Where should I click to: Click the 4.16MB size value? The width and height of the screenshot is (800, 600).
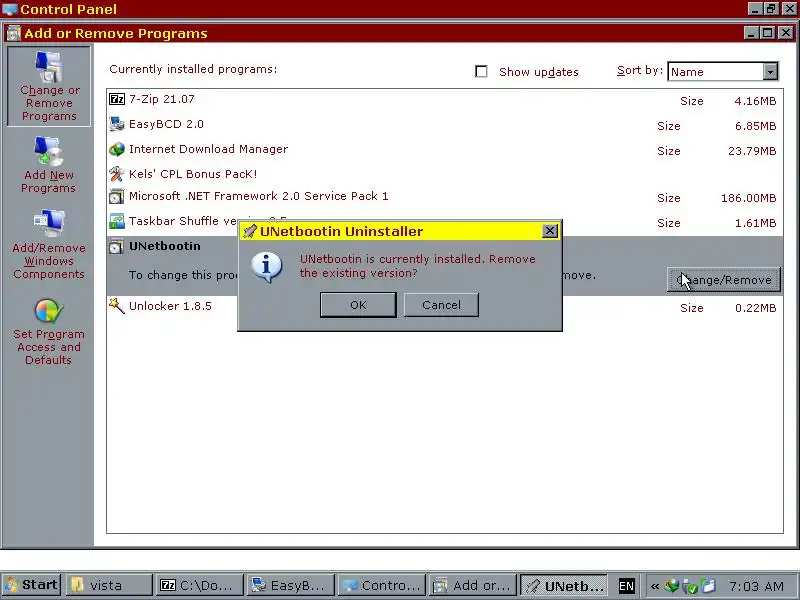tap(755, 101)
